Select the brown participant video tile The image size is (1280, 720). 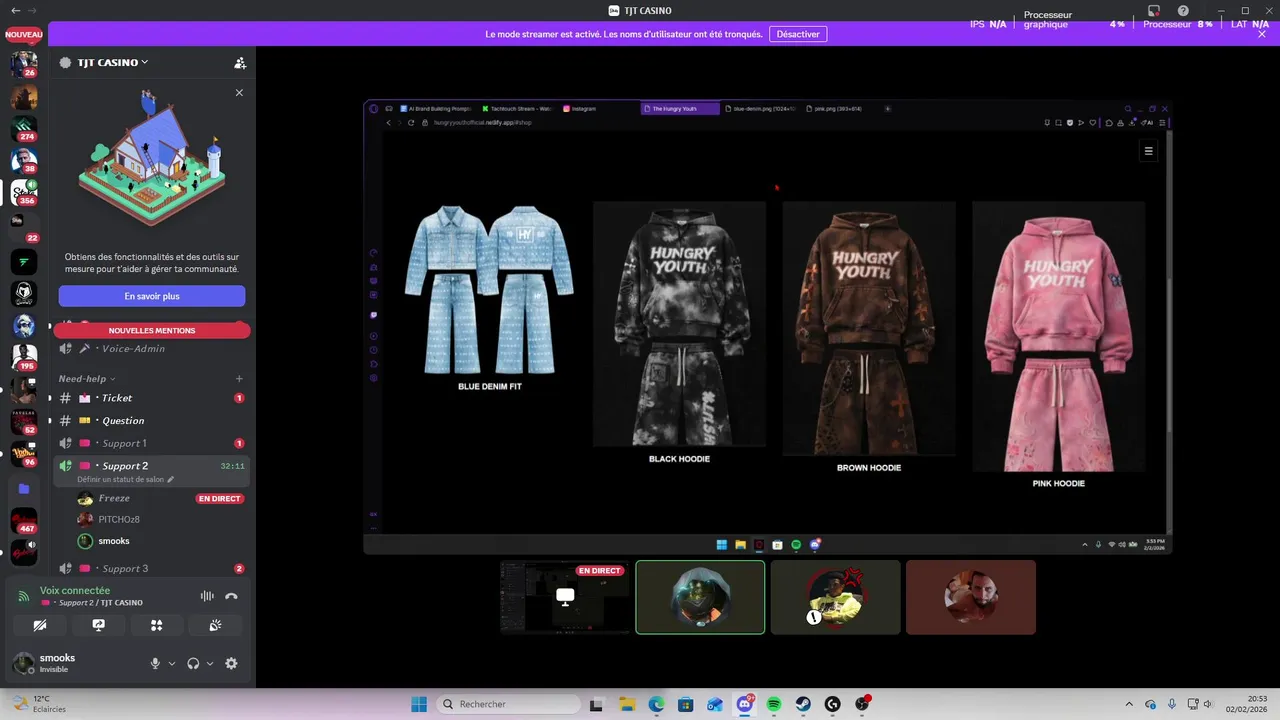click(971, 597)
